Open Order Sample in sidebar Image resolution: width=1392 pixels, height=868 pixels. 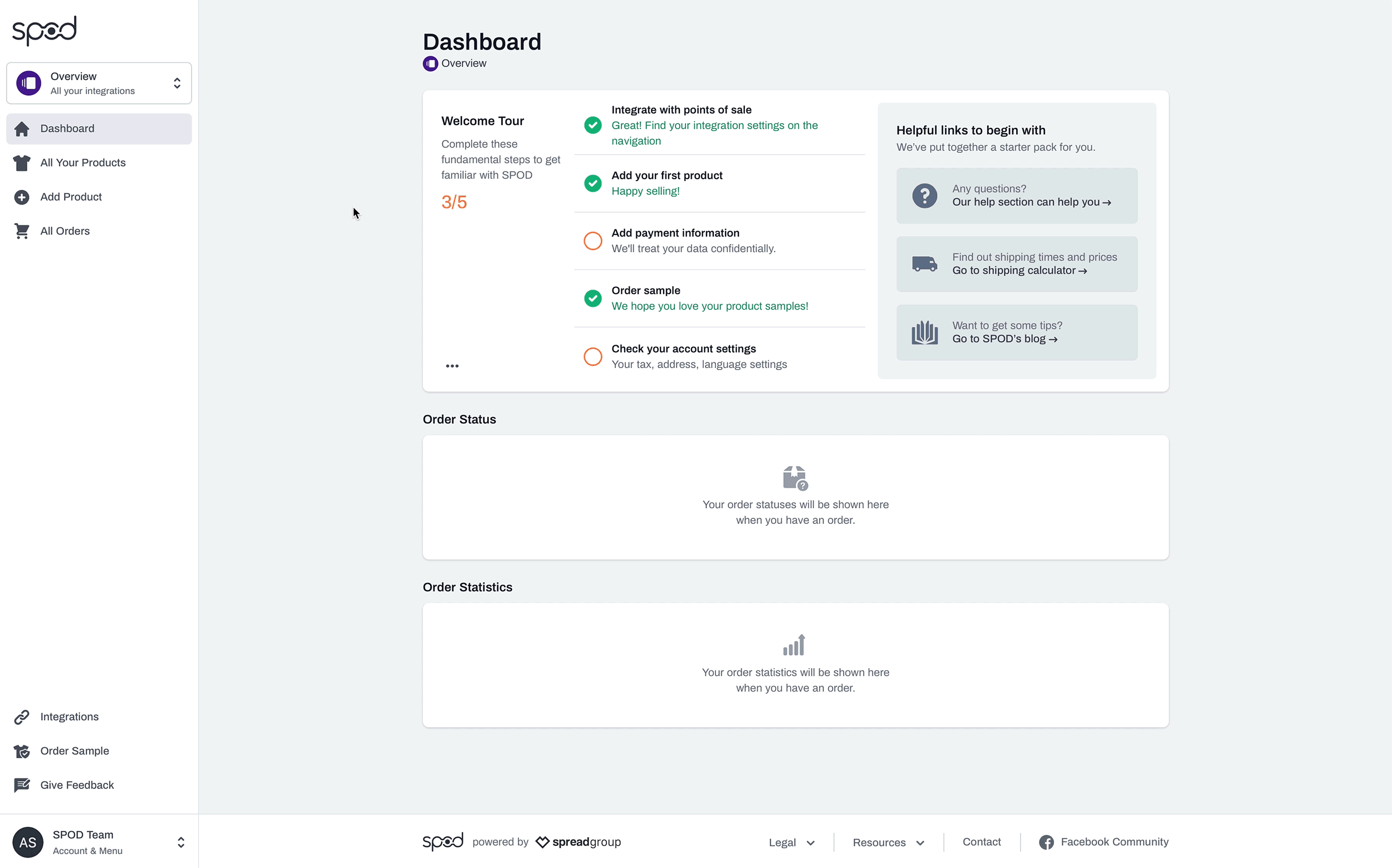(x=74, y=751)
